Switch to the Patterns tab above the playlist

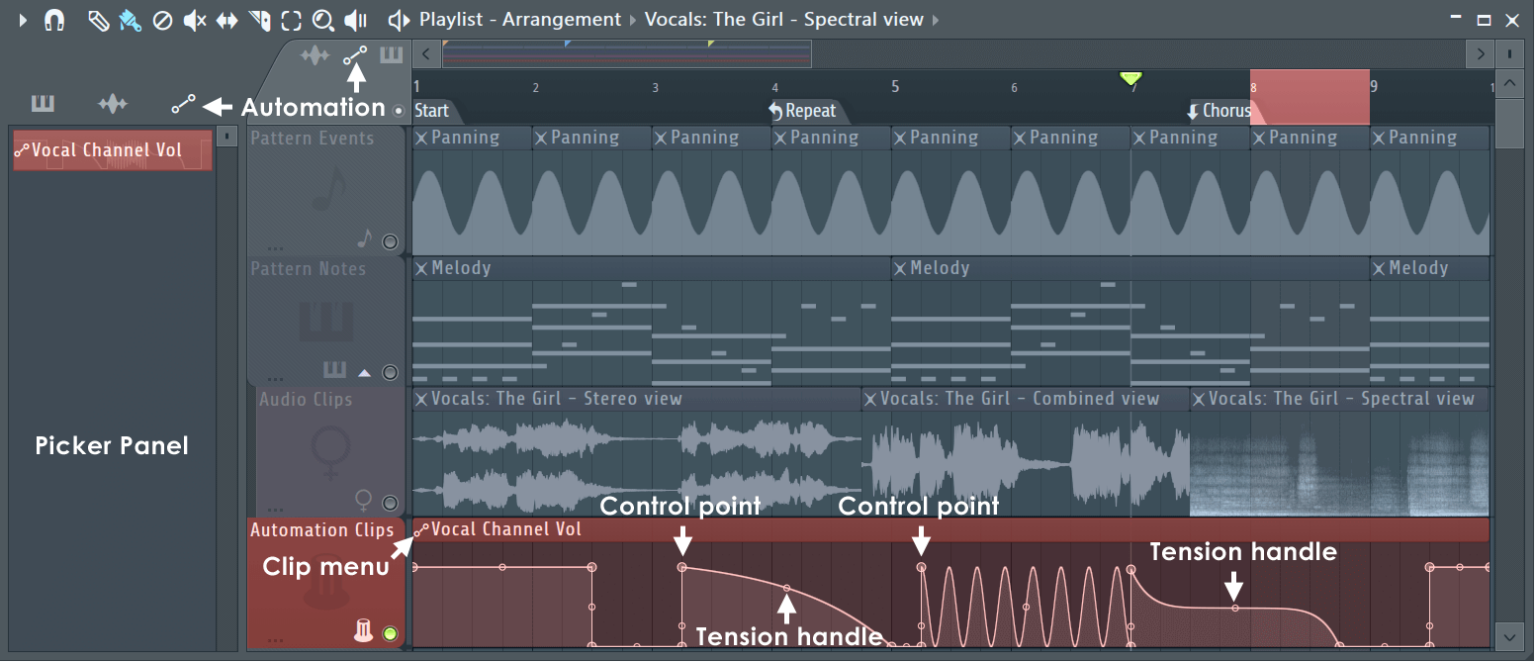(391, 55)
